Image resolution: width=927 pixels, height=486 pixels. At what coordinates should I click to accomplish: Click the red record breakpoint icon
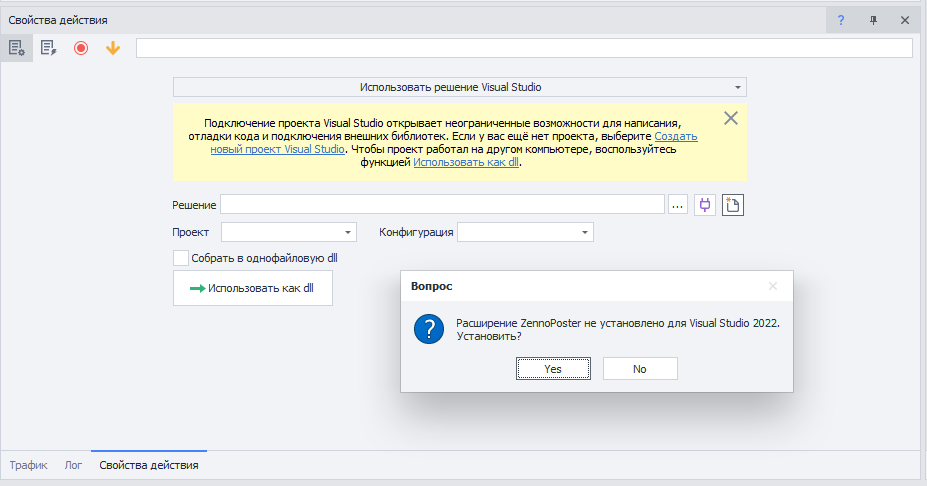81,48
